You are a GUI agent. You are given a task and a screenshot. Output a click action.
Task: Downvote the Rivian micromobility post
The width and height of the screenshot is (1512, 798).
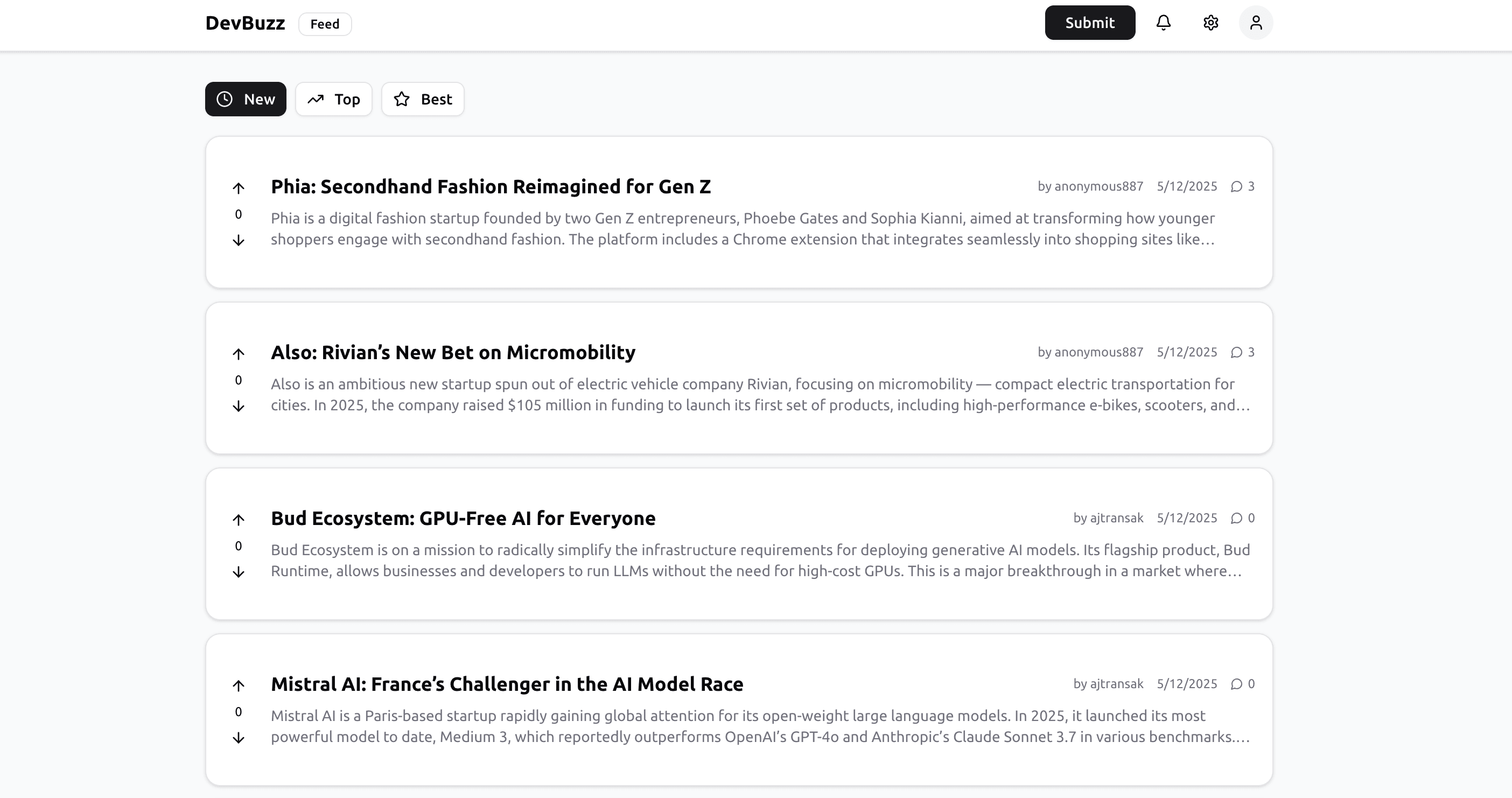(x=239, y=405)
